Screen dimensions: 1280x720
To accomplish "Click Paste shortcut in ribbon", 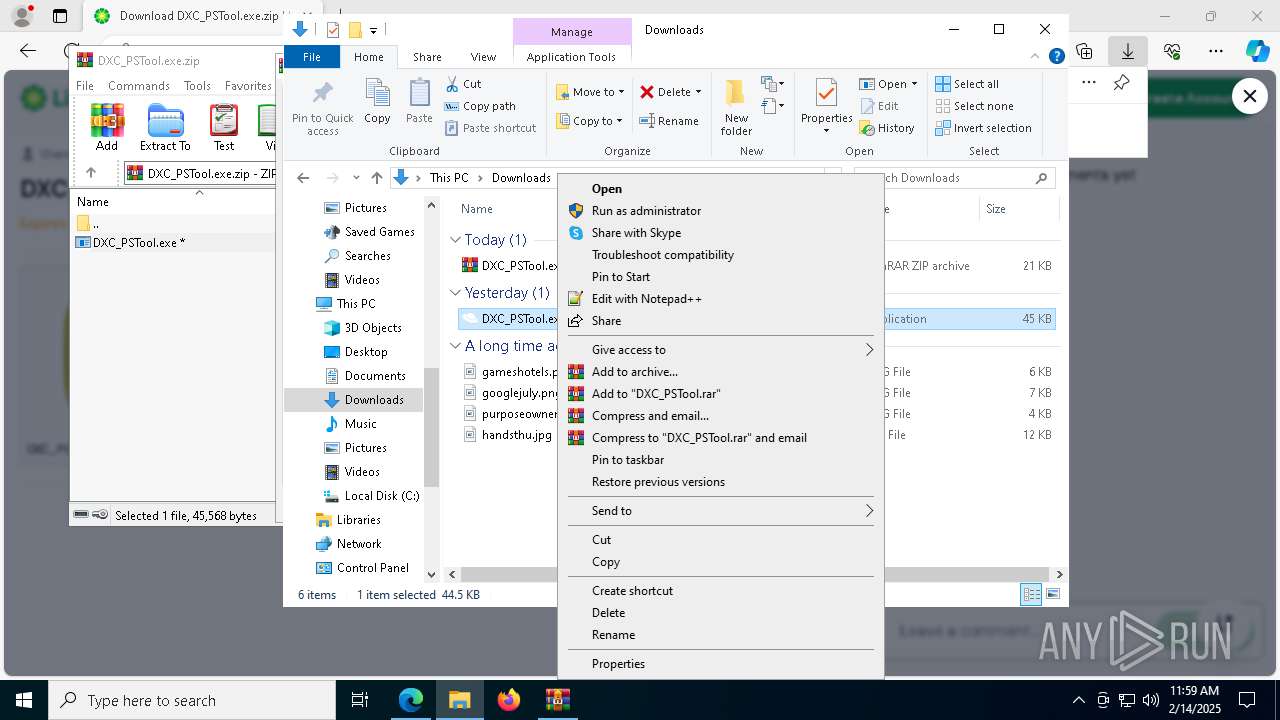I will 490,128.
